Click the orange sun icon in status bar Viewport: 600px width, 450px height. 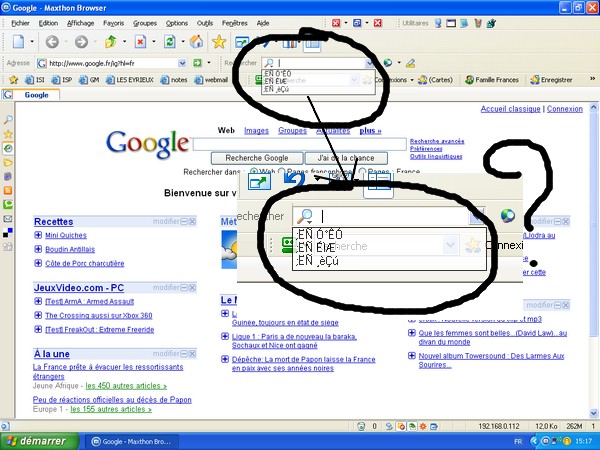click(x=423, y=426)
